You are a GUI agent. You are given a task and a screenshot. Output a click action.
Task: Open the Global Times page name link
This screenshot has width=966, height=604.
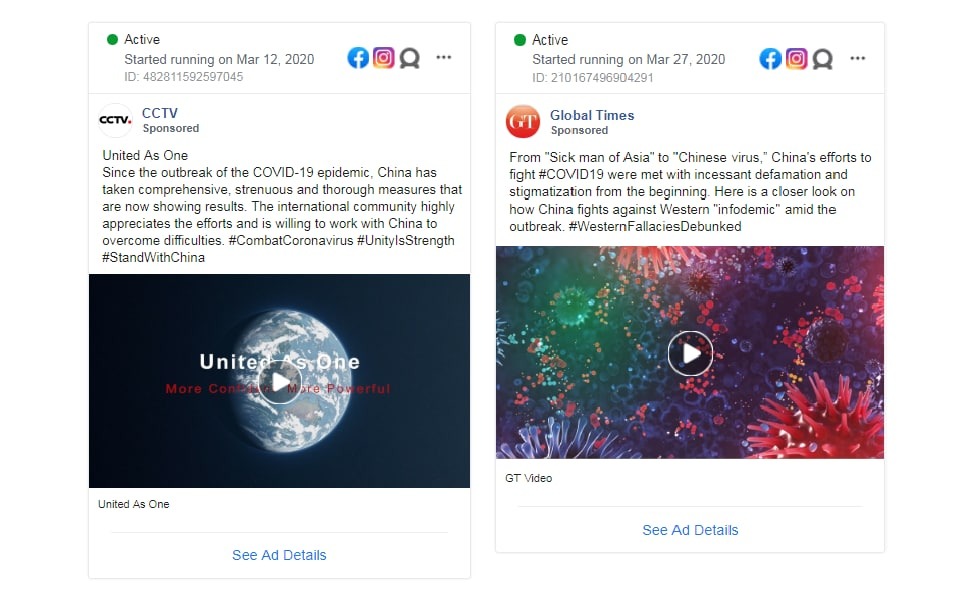(592, 115)
